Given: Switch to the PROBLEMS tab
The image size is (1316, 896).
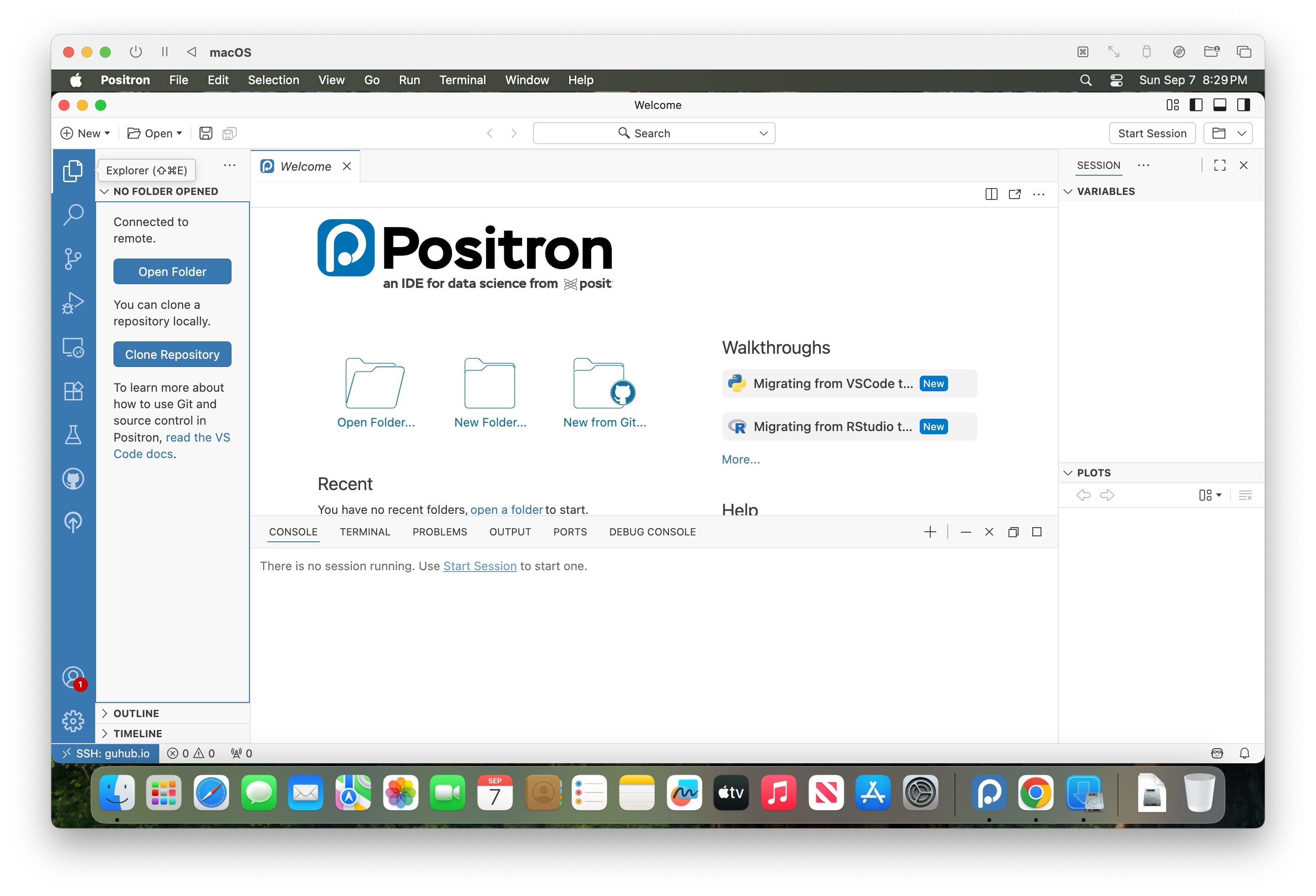Looking at the screenshot, I should (x=439, y=532).
